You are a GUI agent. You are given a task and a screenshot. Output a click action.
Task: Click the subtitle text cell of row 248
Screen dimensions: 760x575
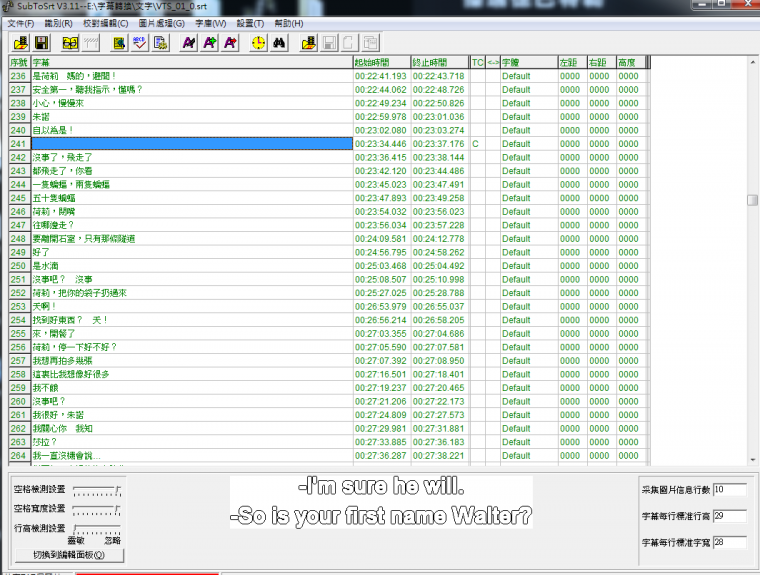point(192,239)
